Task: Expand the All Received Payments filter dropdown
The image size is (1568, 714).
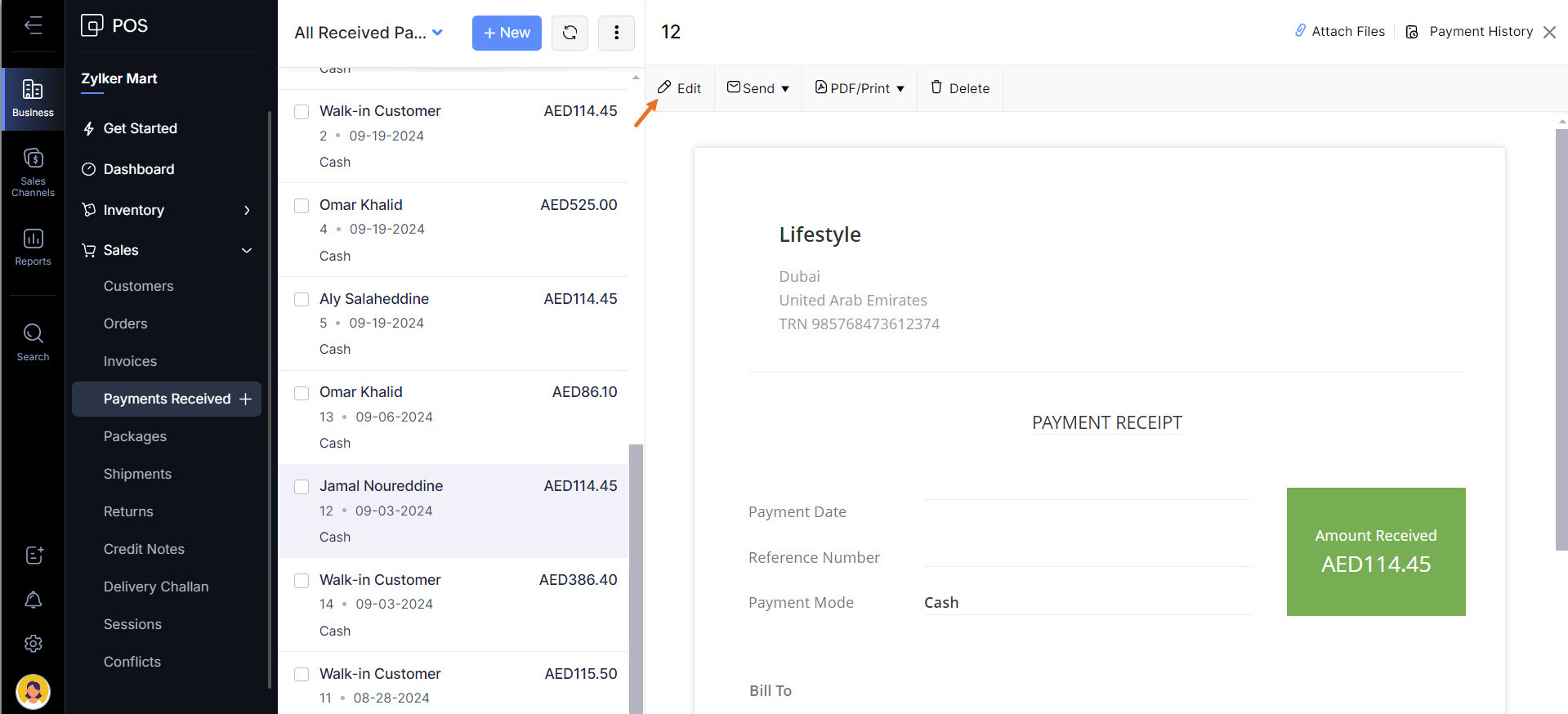Action: click(x=437, y=33)
